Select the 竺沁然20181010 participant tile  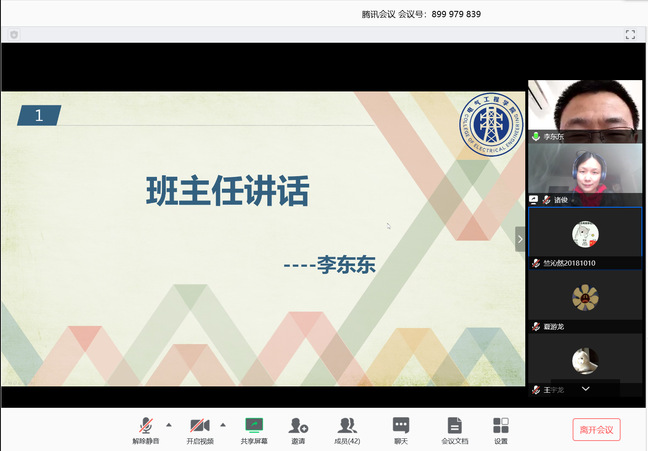[x=585, y=236]
